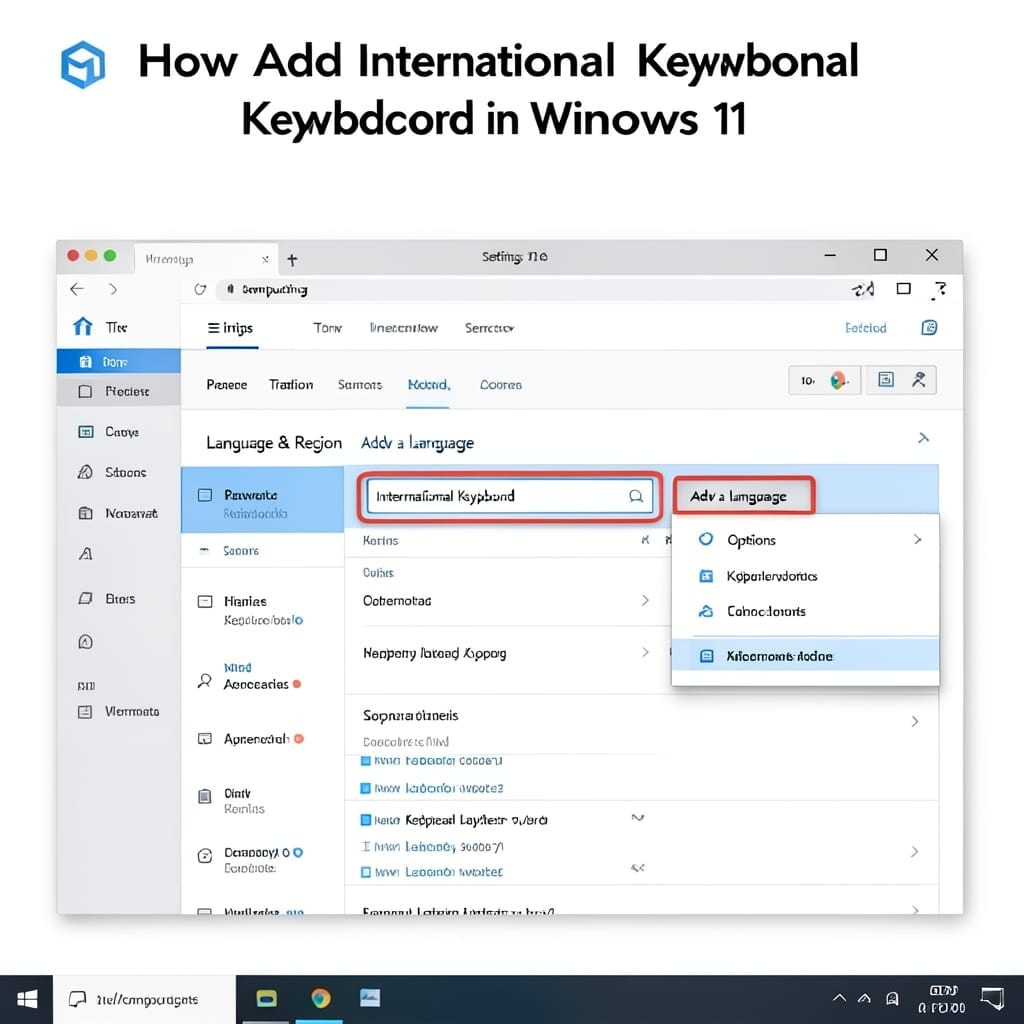Switch to the Semctor tab

tap(489, 328)
